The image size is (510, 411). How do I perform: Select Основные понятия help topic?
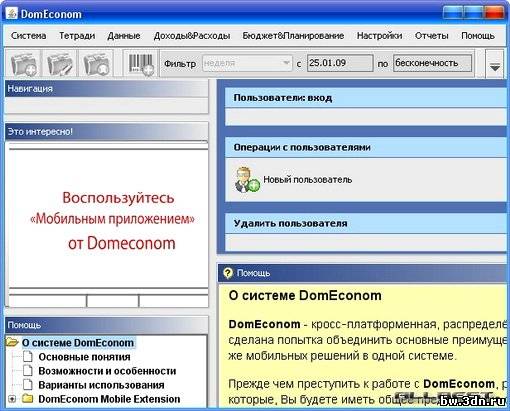click(84, 357)
